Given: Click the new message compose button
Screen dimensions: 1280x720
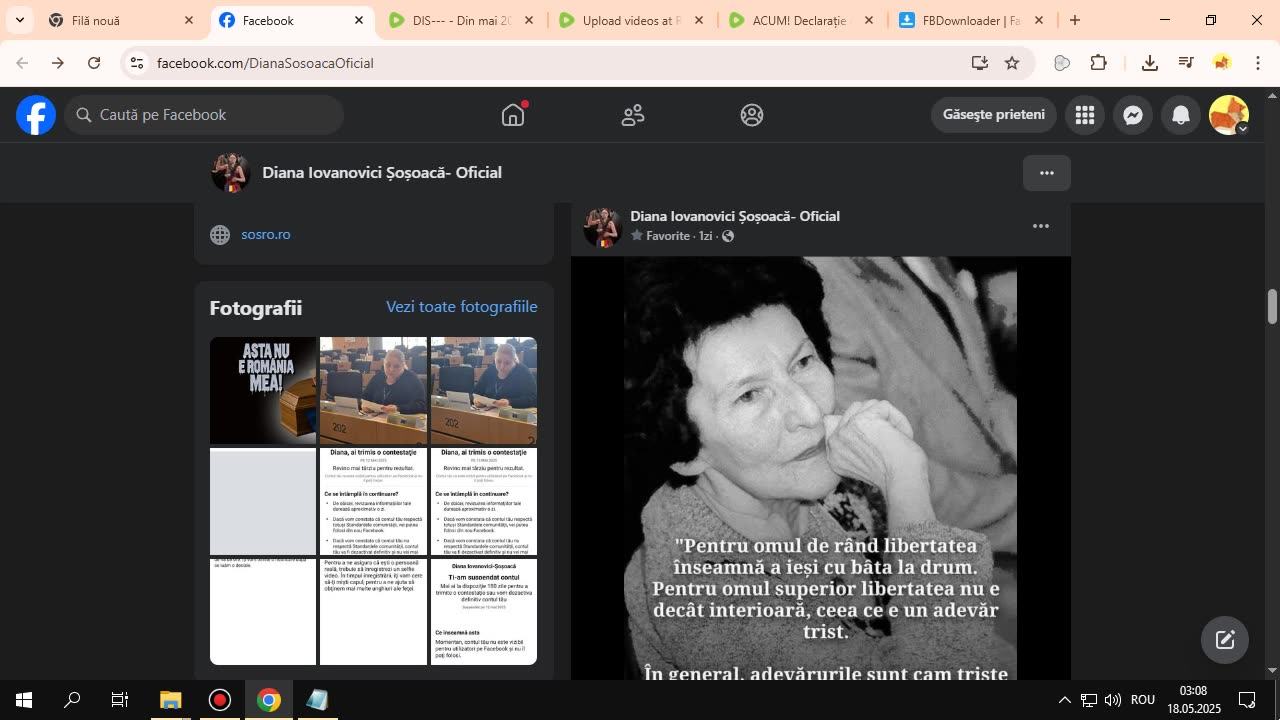Looking at the screenshot, I should point(1225,640).
